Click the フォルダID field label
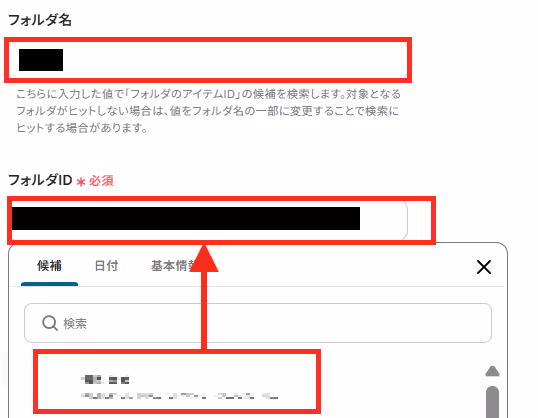Screen dimensions: 538x418 (40, 180)
